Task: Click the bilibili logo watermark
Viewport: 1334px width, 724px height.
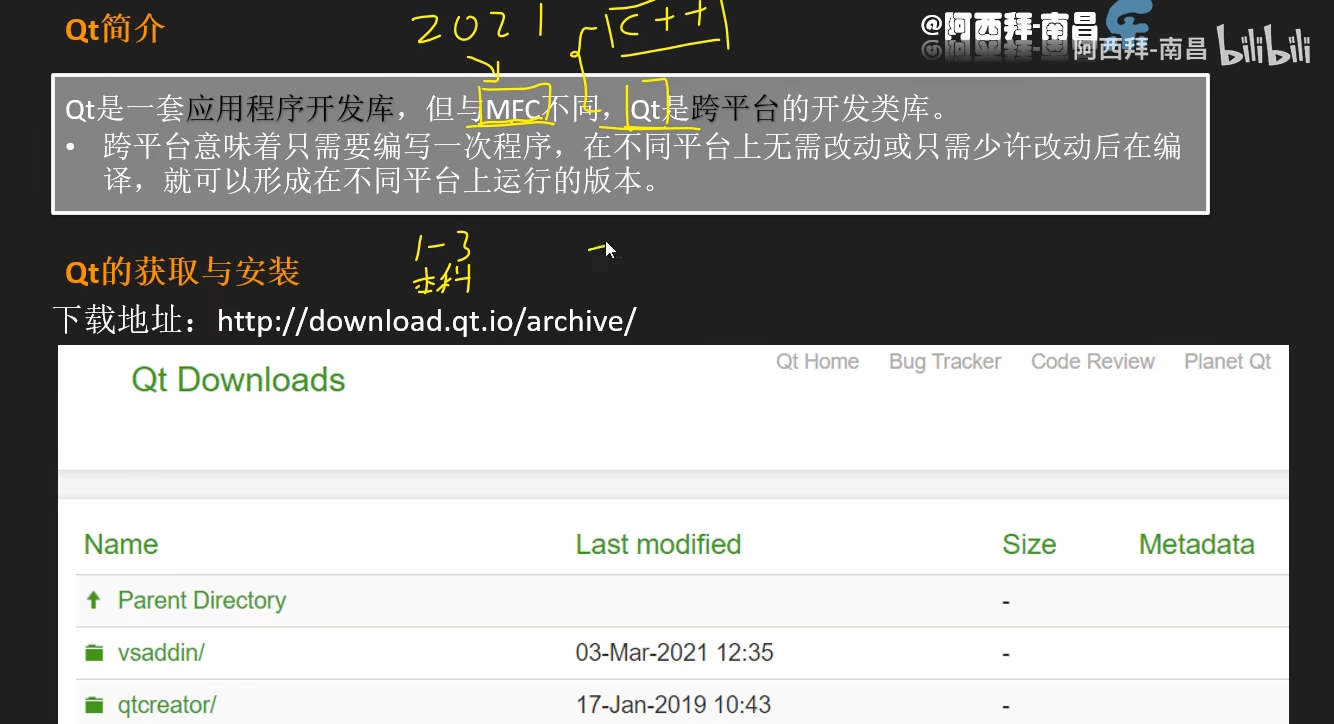Action: 1264,48
